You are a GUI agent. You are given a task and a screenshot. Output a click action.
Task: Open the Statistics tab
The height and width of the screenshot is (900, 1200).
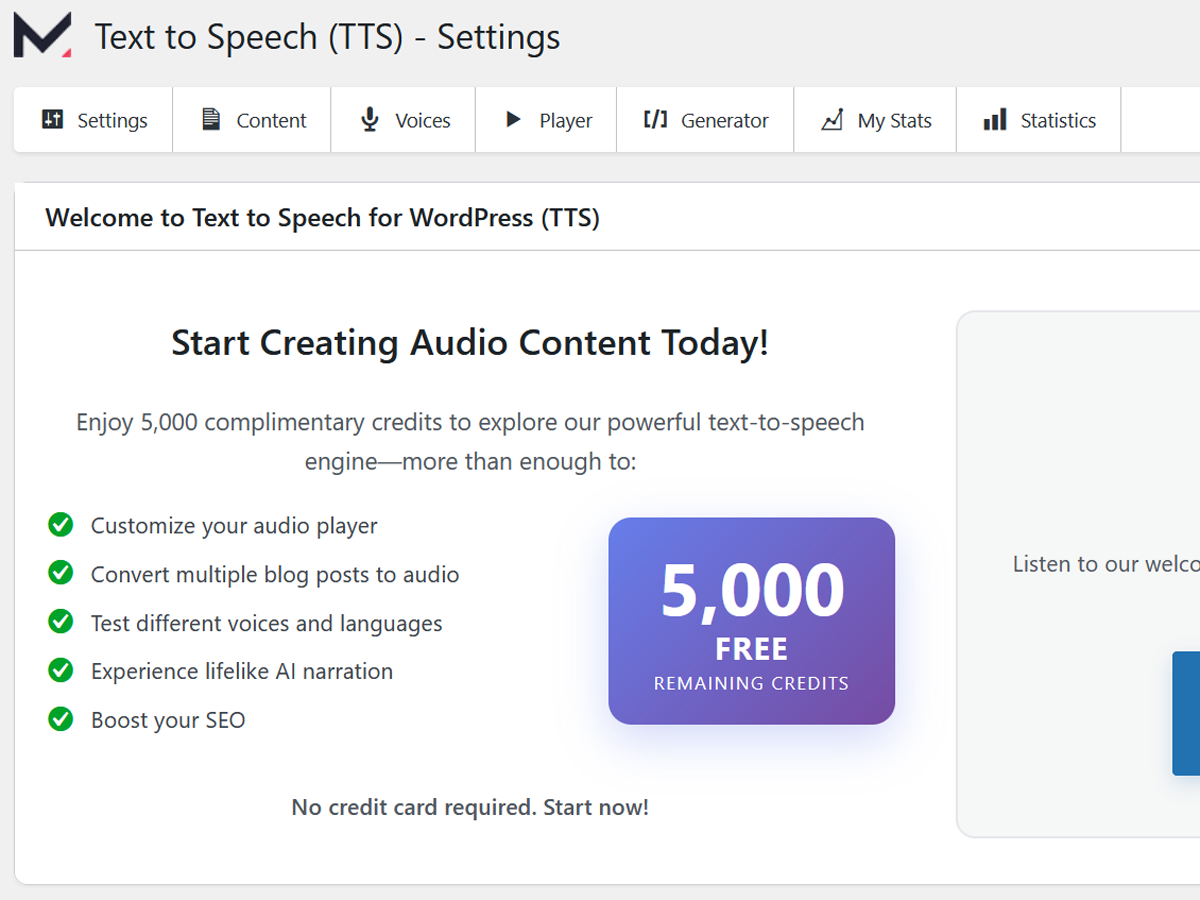click(x=1039, y=120)
